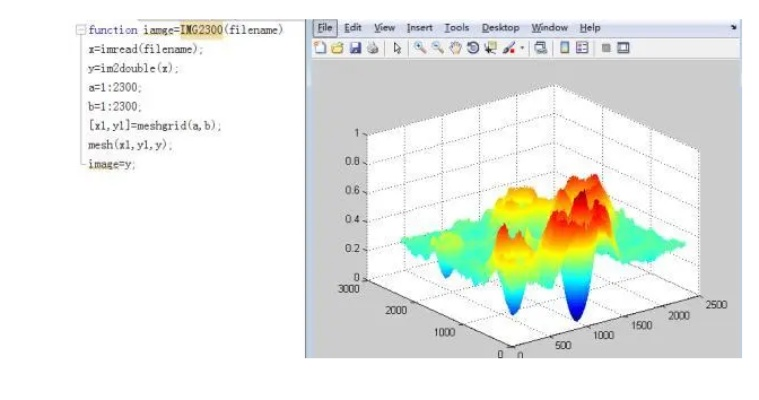759x400 pixels.
Task: Turn on the Data Cursor tool
Action: point(490,48)
